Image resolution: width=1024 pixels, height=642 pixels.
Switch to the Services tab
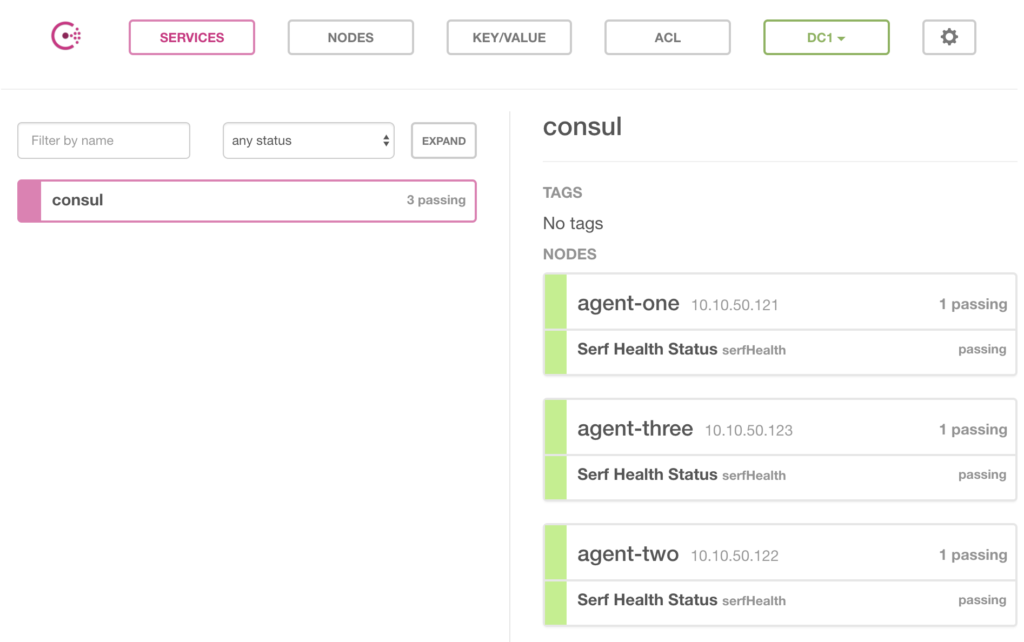coord(192,38)
